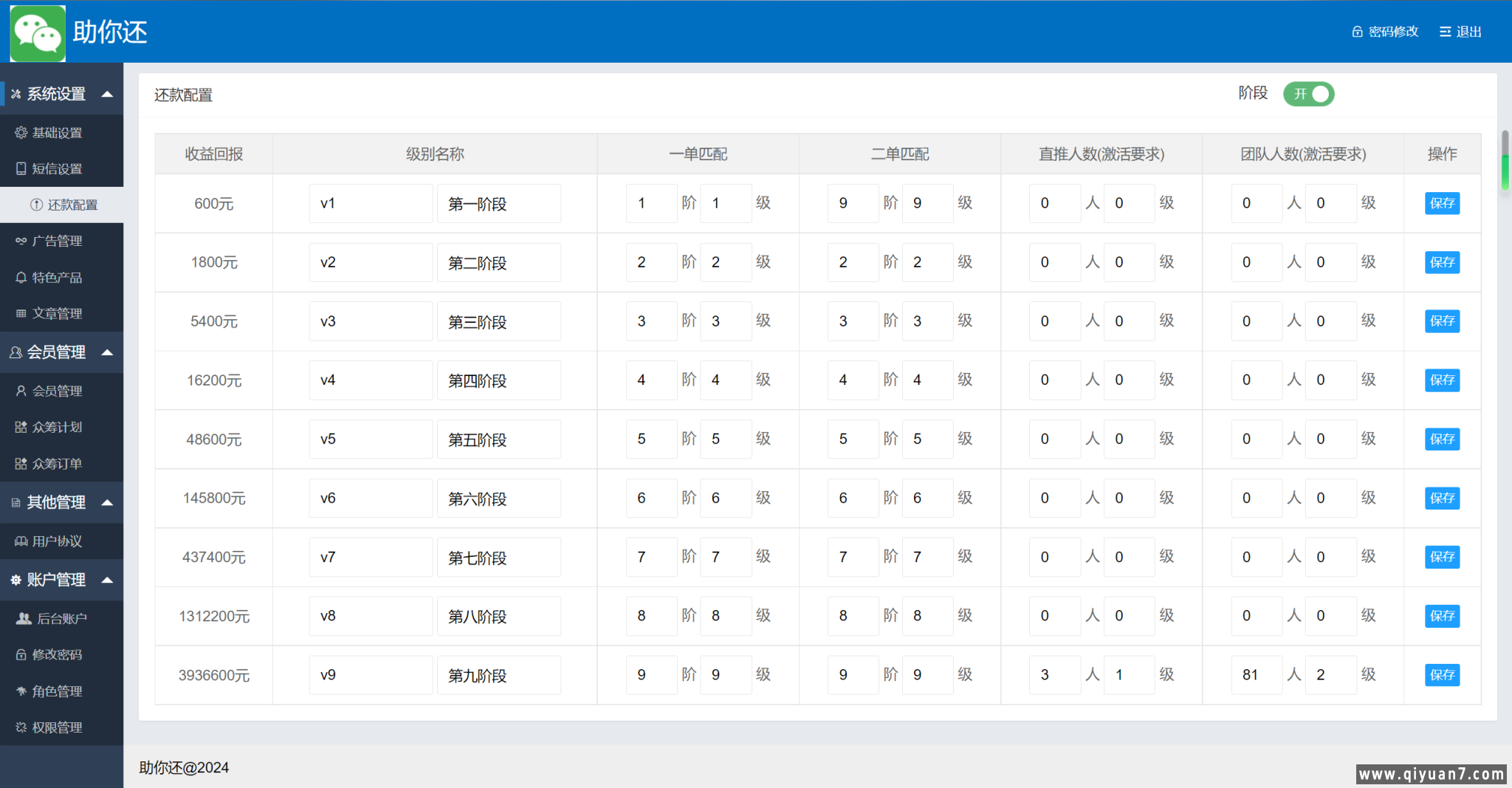Image resolution: width=1512 pixels, height=788 pixels.
Task: Save the 3936600元 row configuration
Action: [x=1441, y=675]
